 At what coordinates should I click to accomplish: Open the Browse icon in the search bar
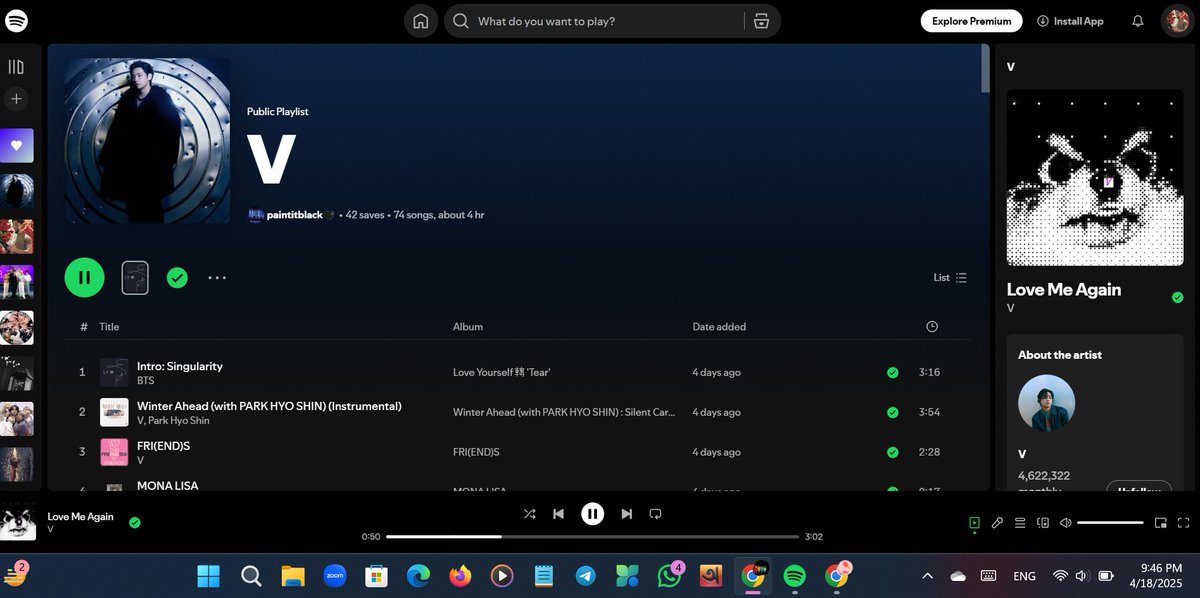pyautogui.click(x=761, y=21)
